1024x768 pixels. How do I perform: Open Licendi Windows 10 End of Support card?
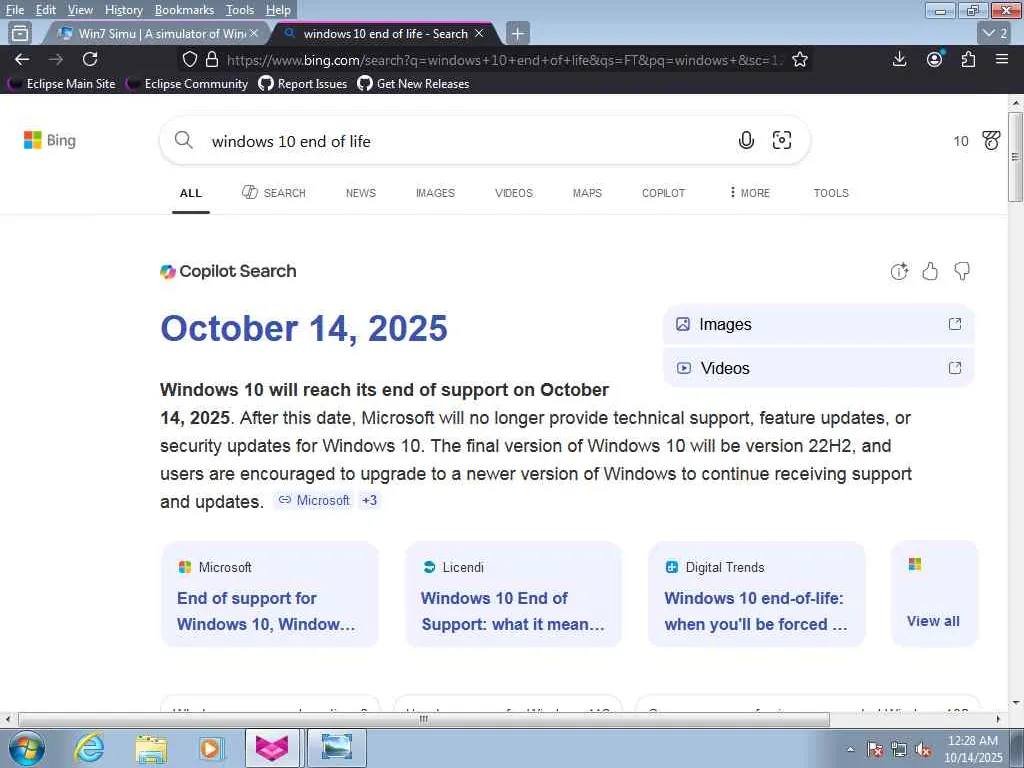[513, 594]
